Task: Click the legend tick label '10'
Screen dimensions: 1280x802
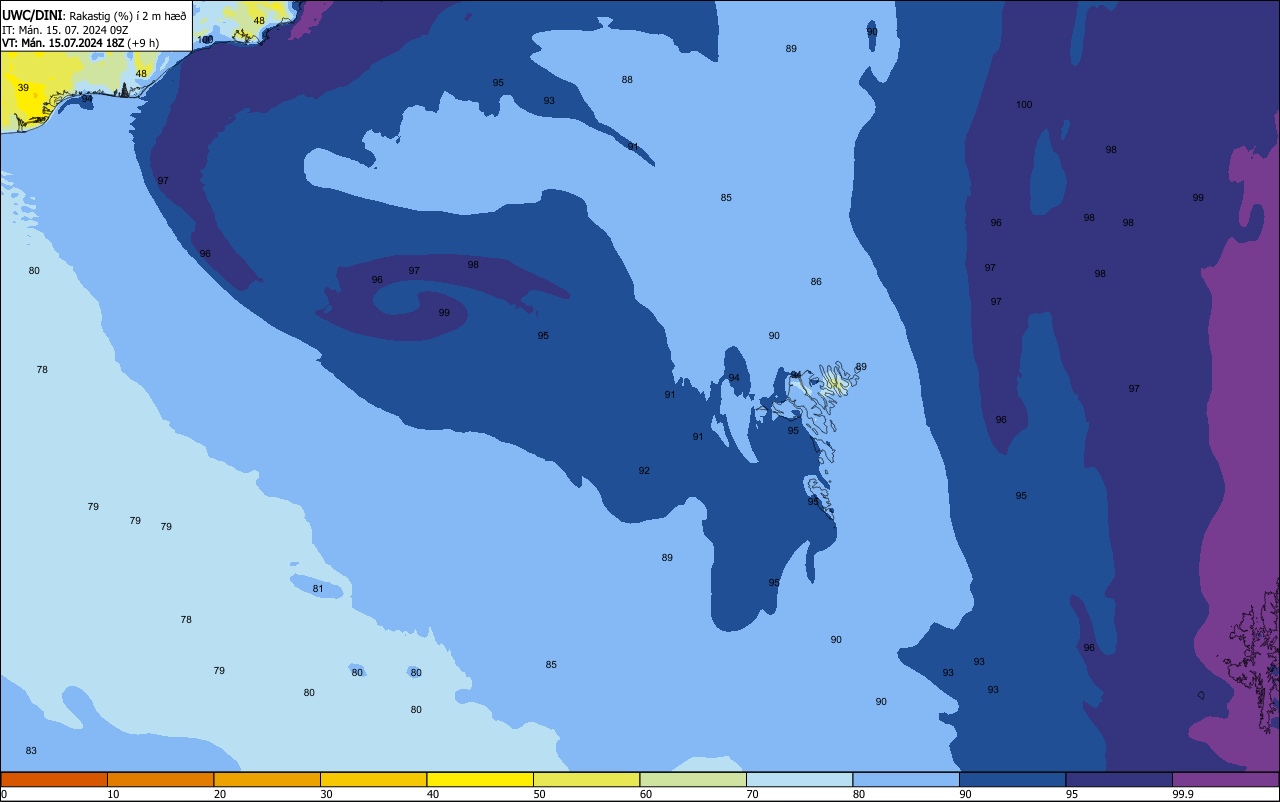Action: click(x=113, y=794)
